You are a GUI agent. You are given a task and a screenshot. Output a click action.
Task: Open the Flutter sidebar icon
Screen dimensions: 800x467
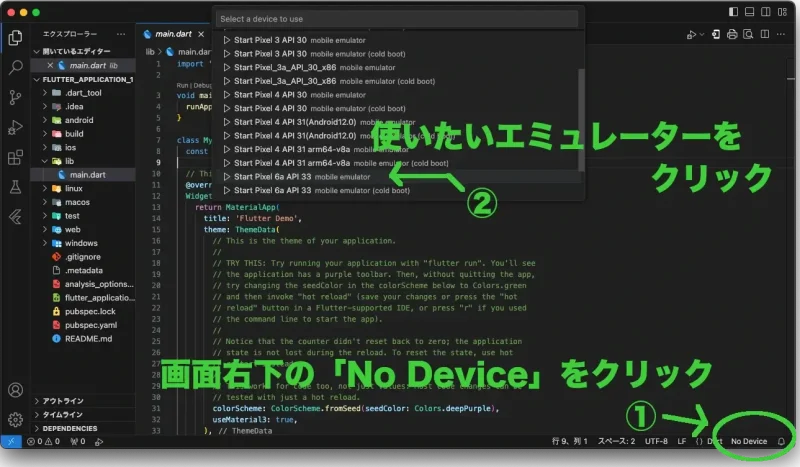tap(15, 217)
